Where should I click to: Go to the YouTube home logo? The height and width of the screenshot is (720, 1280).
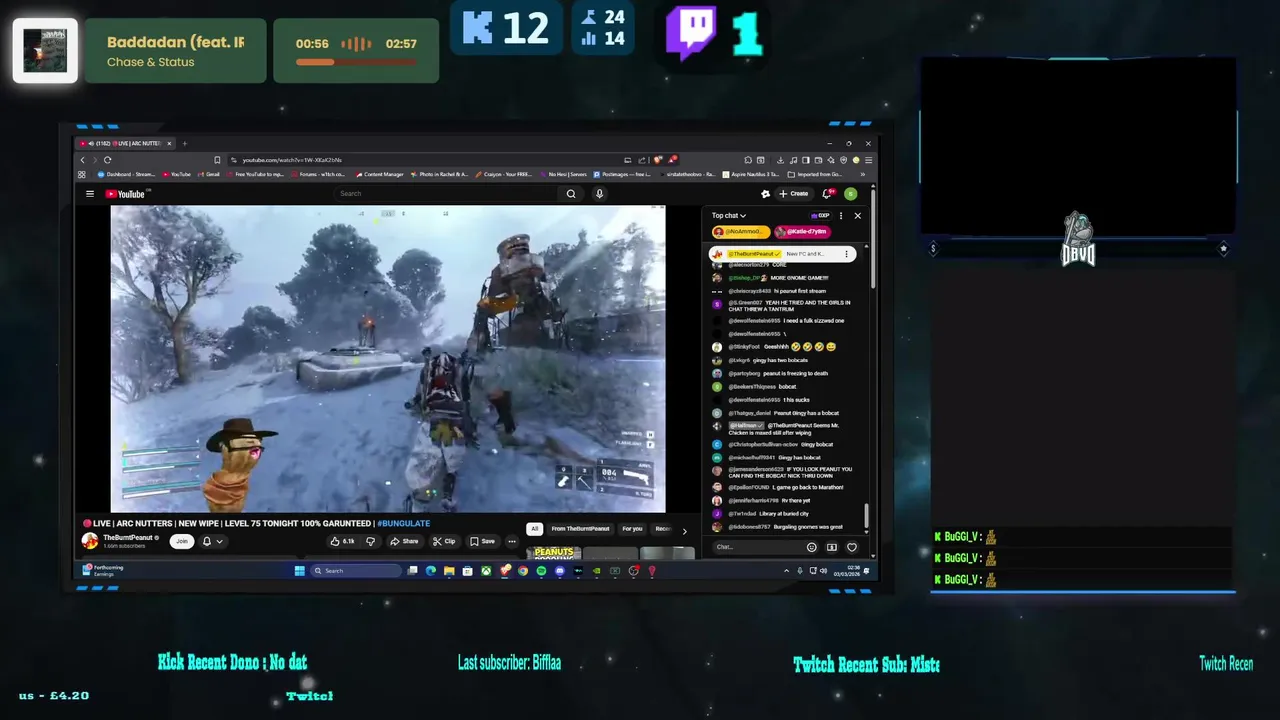127,194
